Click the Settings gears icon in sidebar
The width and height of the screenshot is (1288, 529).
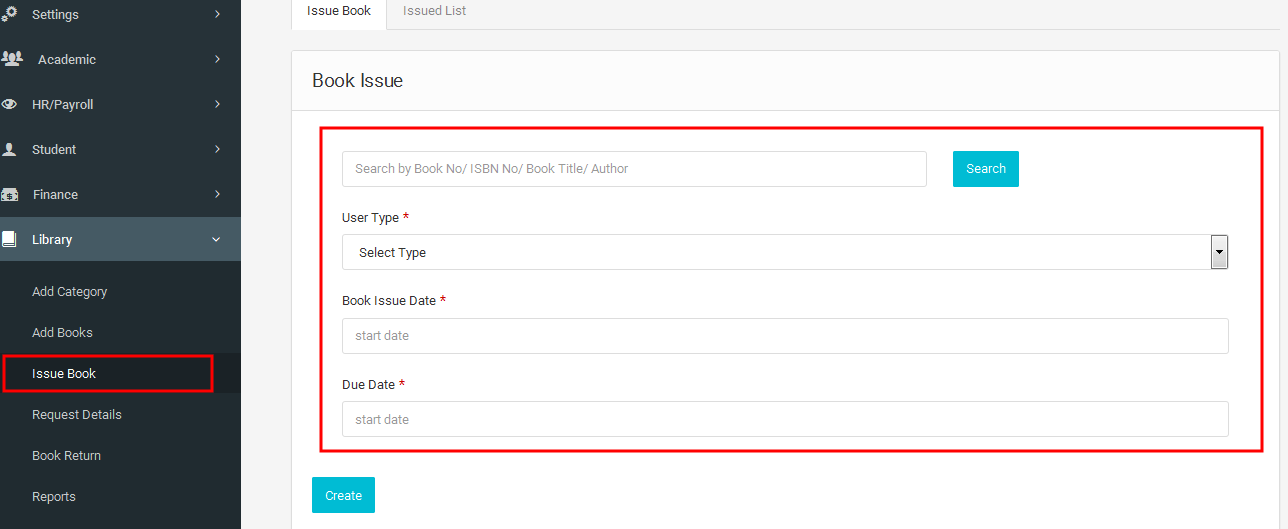[10, 14]
